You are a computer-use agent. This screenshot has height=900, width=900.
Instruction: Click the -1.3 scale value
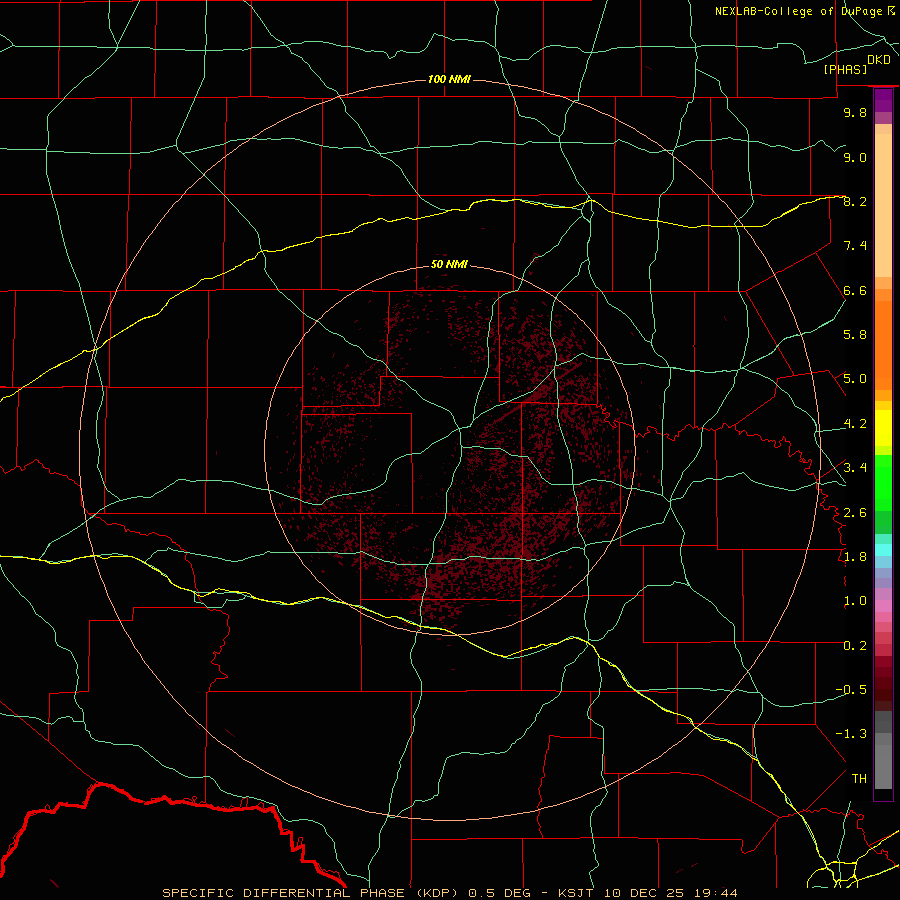(x=851, y=734)
